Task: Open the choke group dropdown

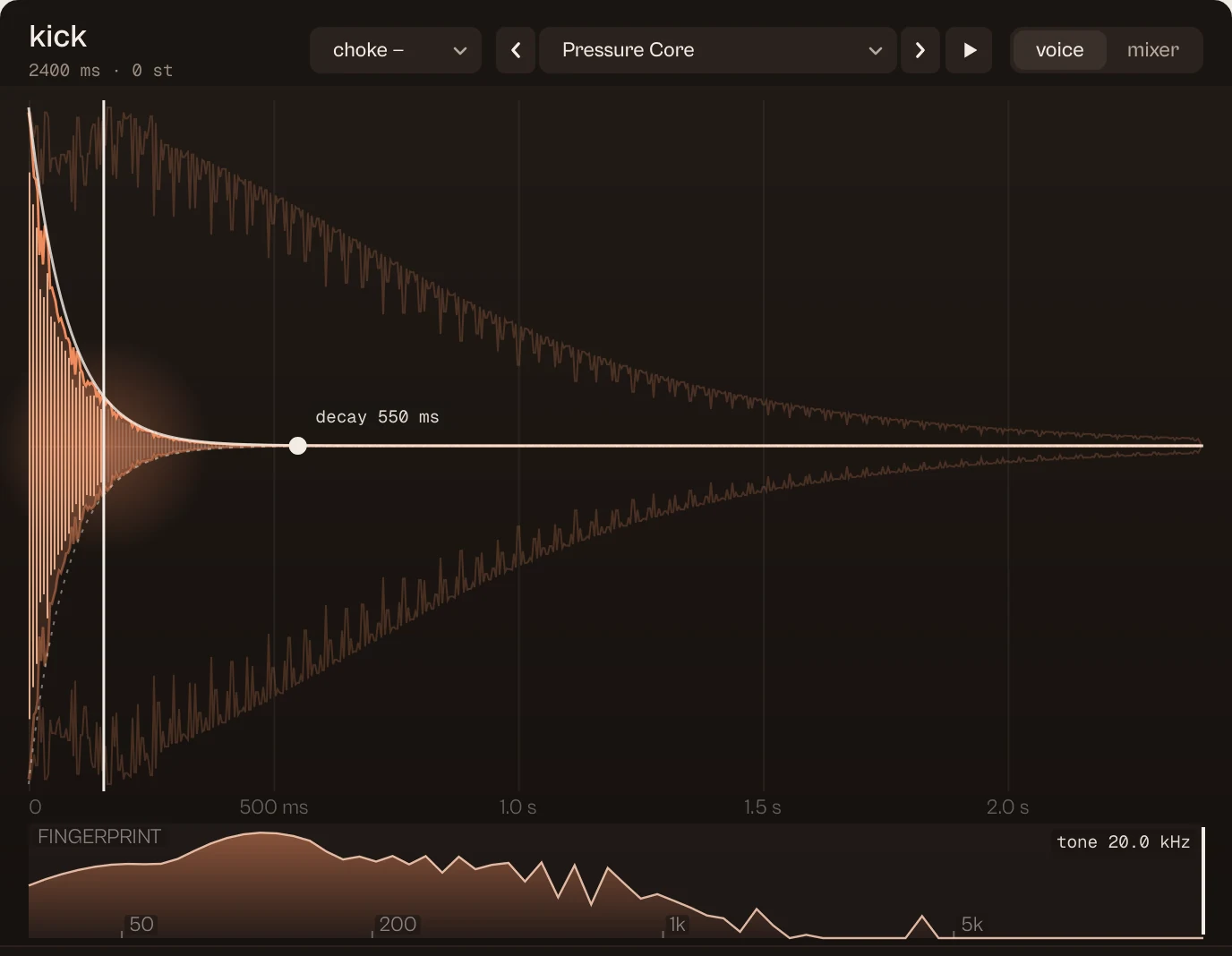Action: [x=395, y=50]
